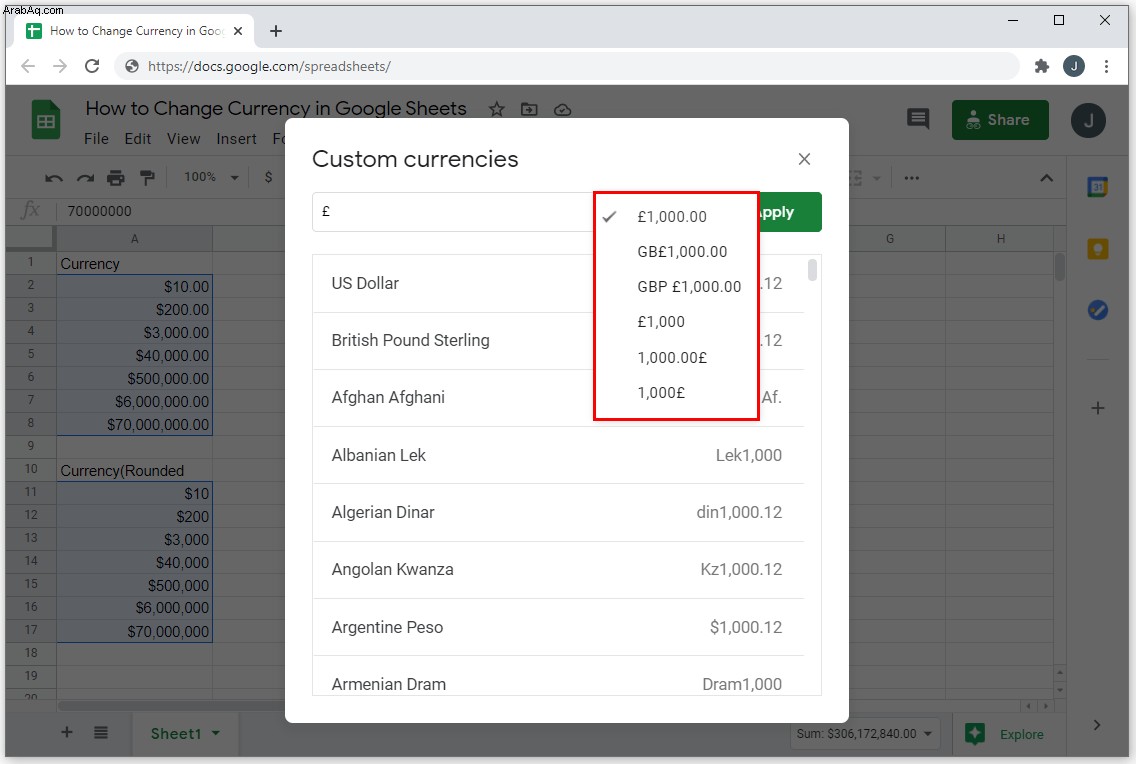Viewport: 1136px width, 764px height.
Task: Click the Google Sheets logo icon
Action: coord(46,120)
